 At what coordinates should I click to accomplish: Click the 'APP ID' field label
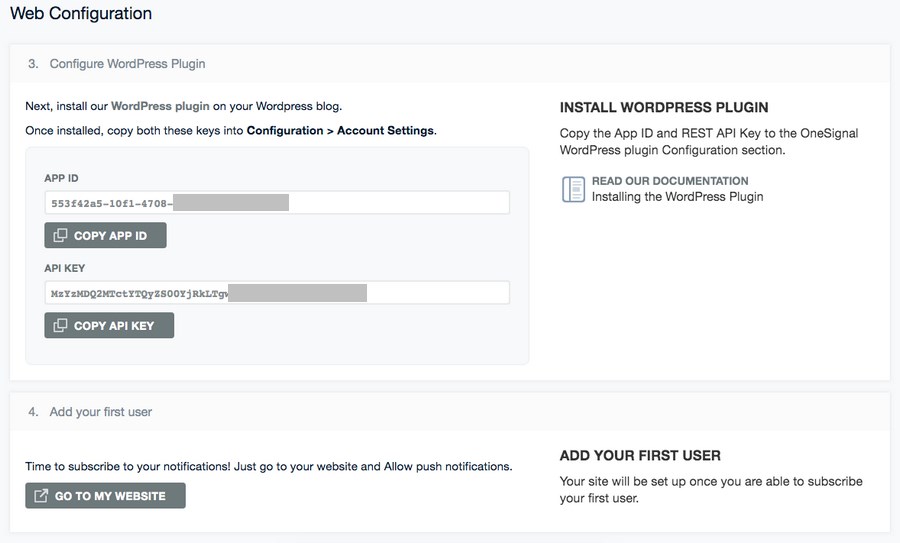pos(61,178)
